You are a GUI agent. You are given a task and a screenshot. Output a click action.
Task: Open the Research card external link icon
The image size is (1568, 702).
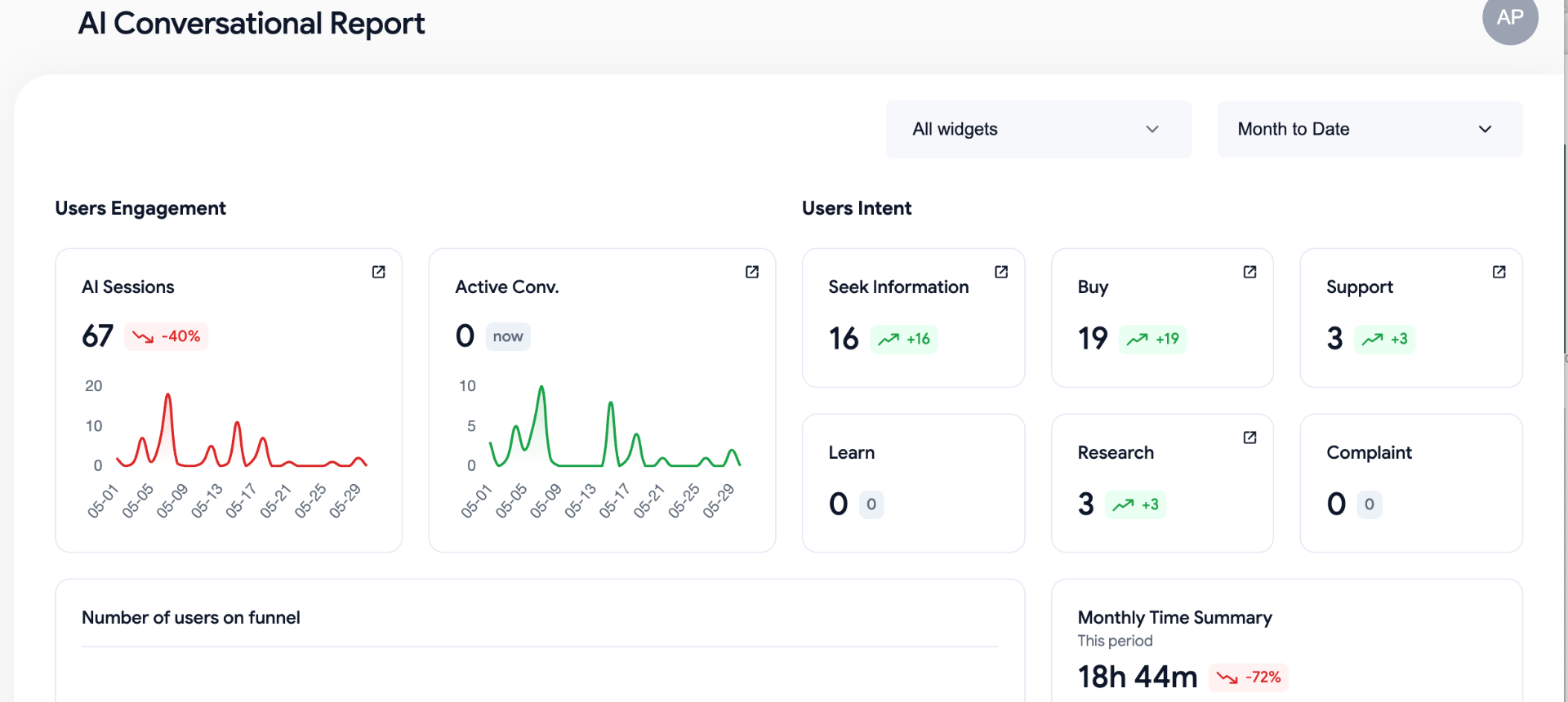click(1249, 438)
